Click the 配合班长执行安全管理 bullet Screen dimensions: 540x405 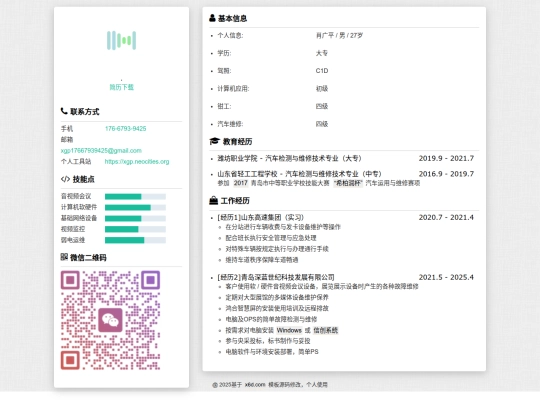(x=271, y=238)
